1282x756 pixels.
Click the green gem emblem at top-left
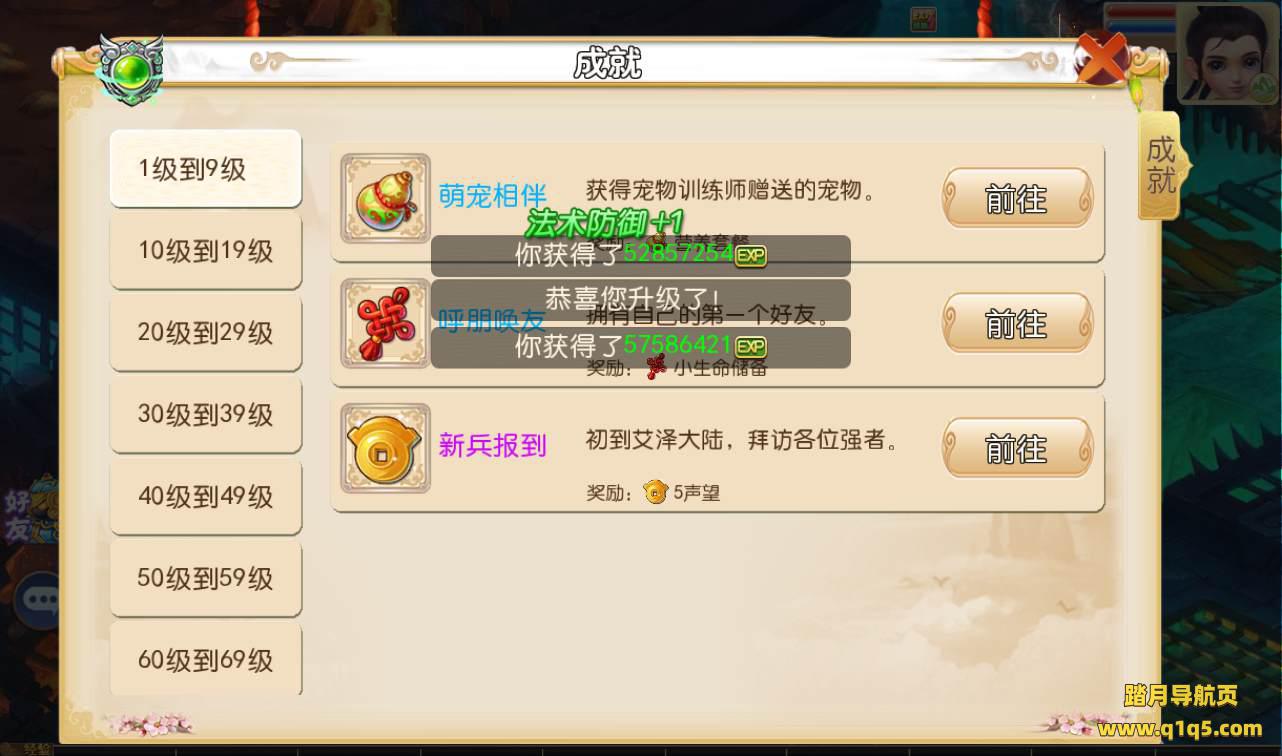[x=131, y=71]
